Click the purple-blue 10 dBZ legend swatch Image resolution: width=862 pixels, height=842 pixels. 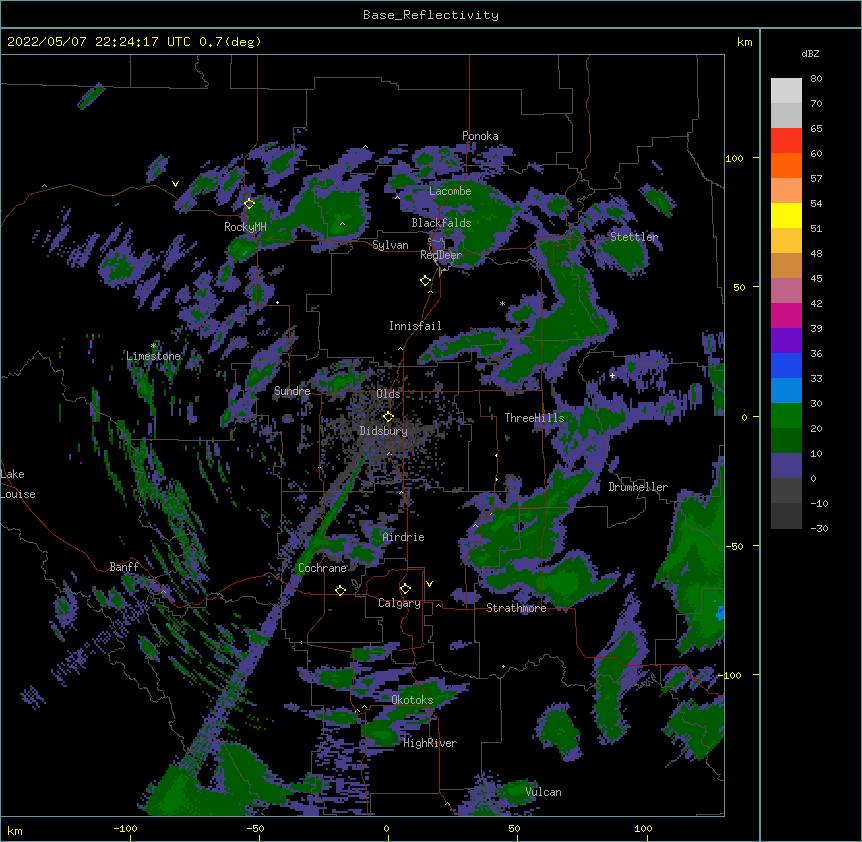[x=786, y=466]
